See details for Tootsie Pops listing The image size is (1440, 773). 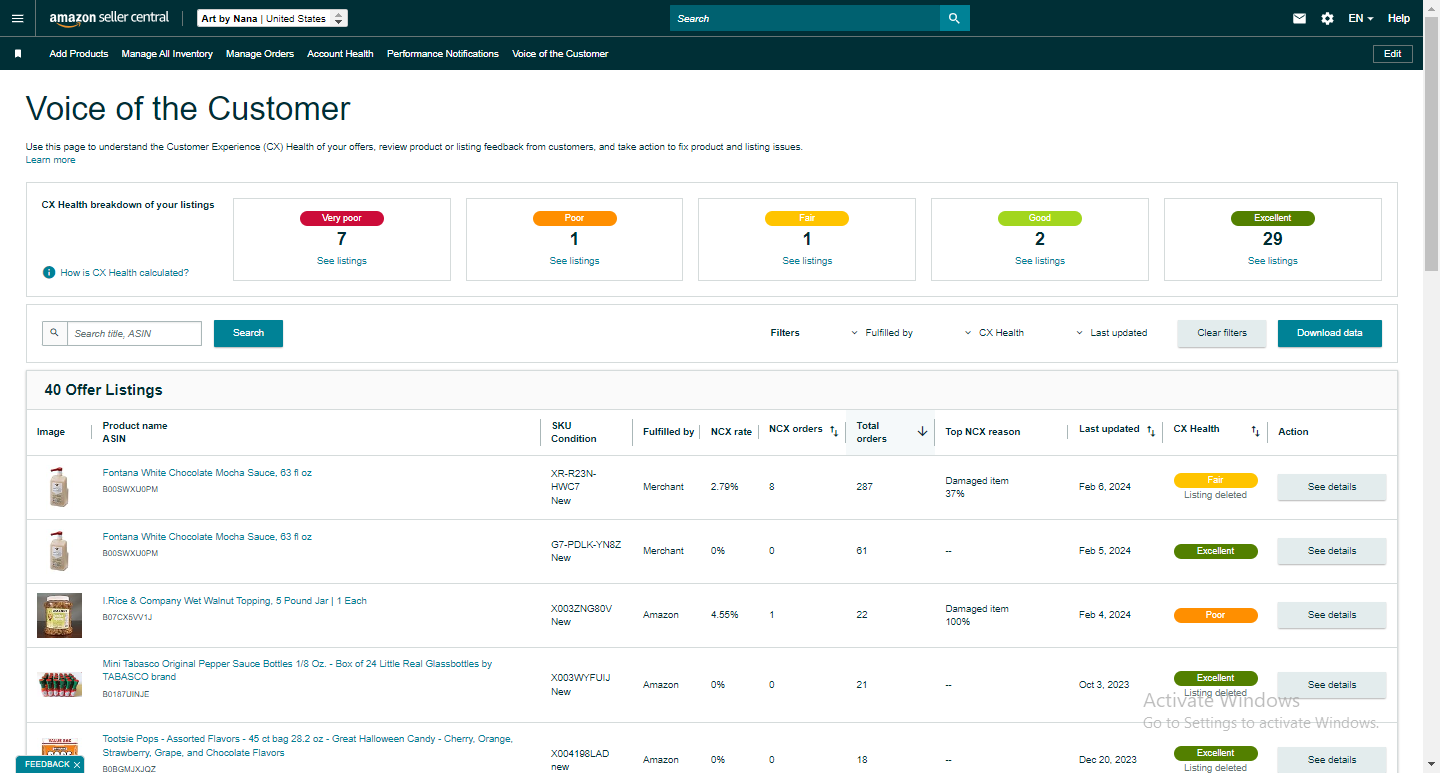tap(1332, 759)
